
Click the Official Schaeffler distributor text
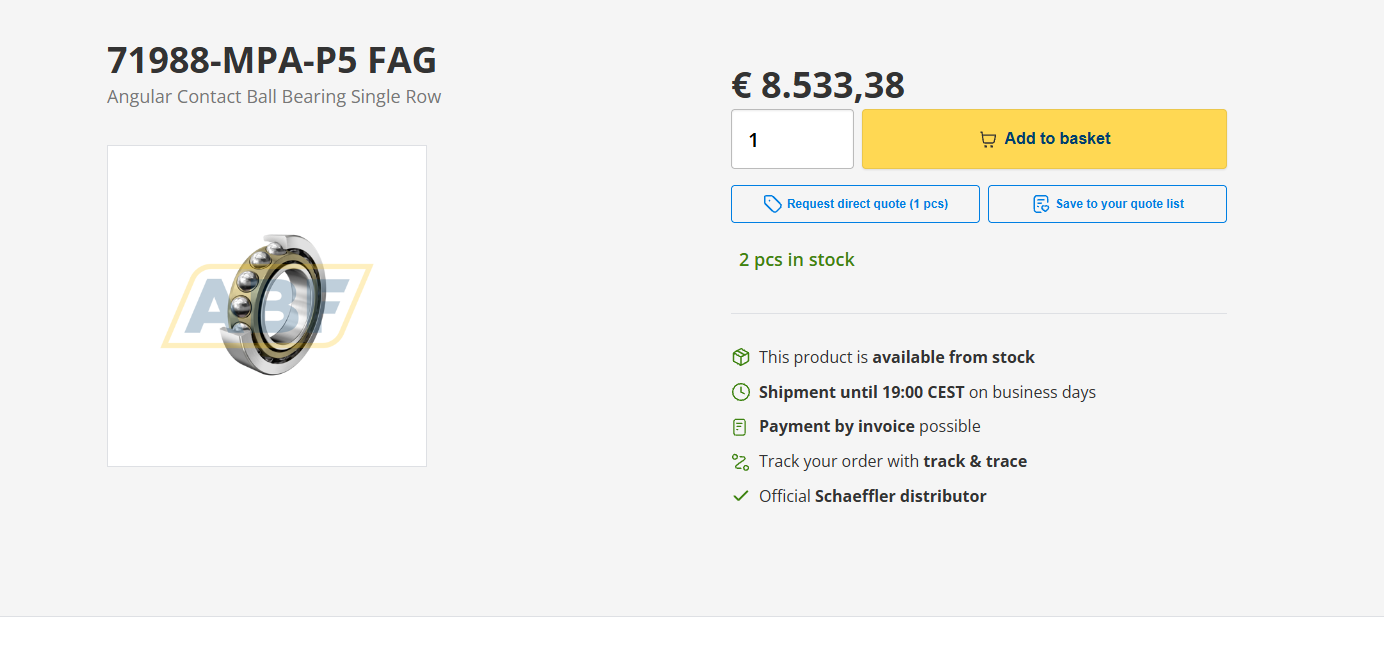[873, 496]
